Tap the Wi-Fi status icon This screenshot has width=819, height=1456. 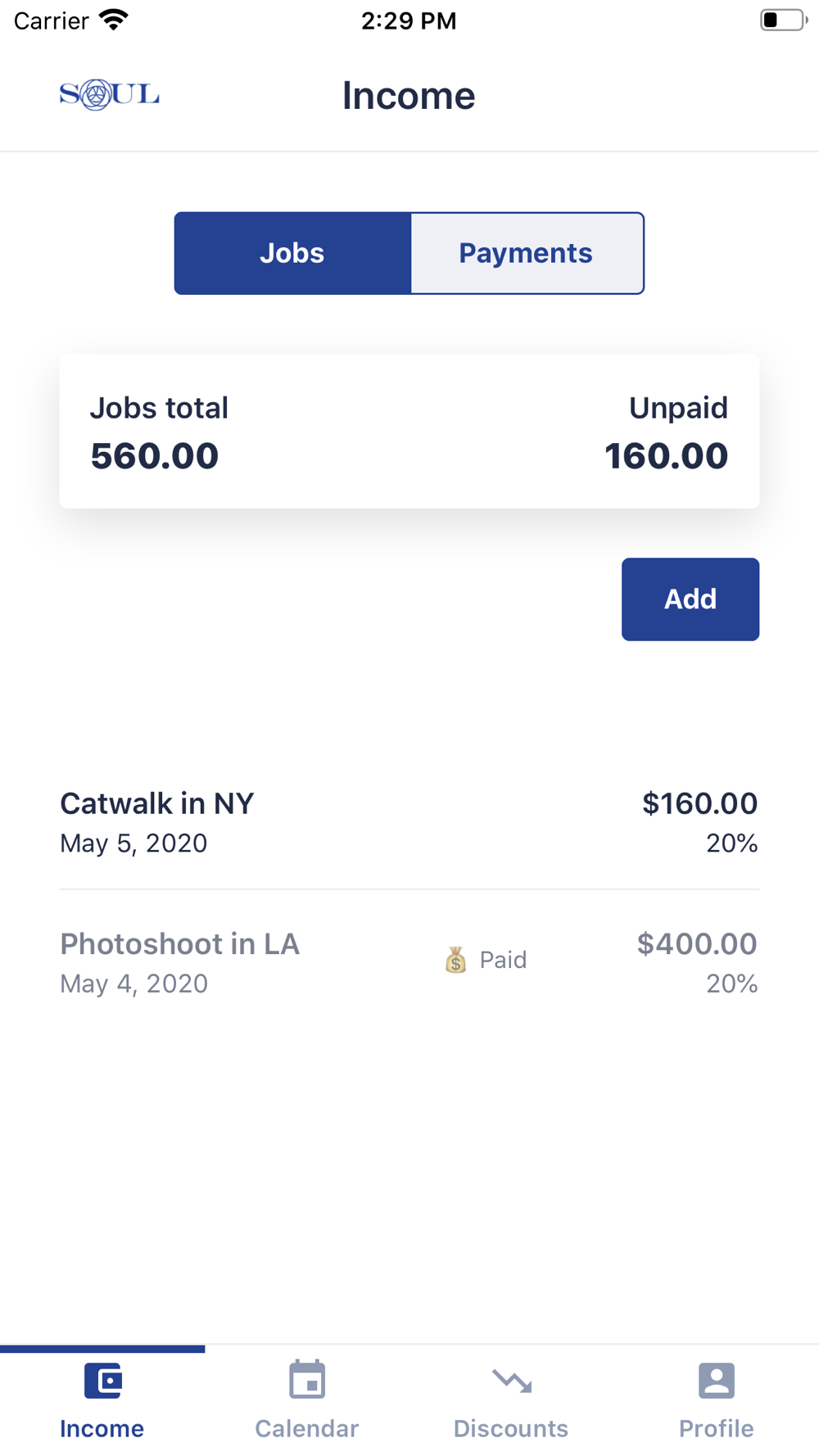coord(113,20)
